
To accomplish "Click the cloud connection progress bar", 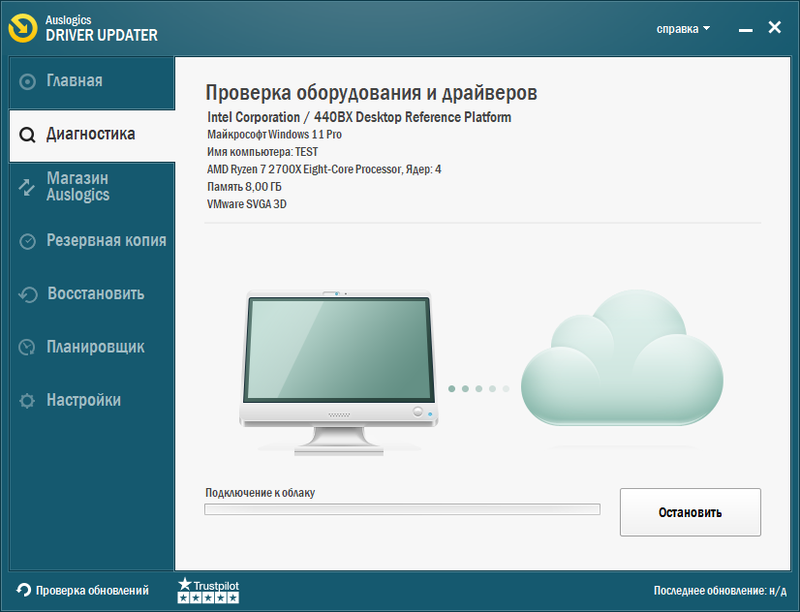I will tap(402, 509).
